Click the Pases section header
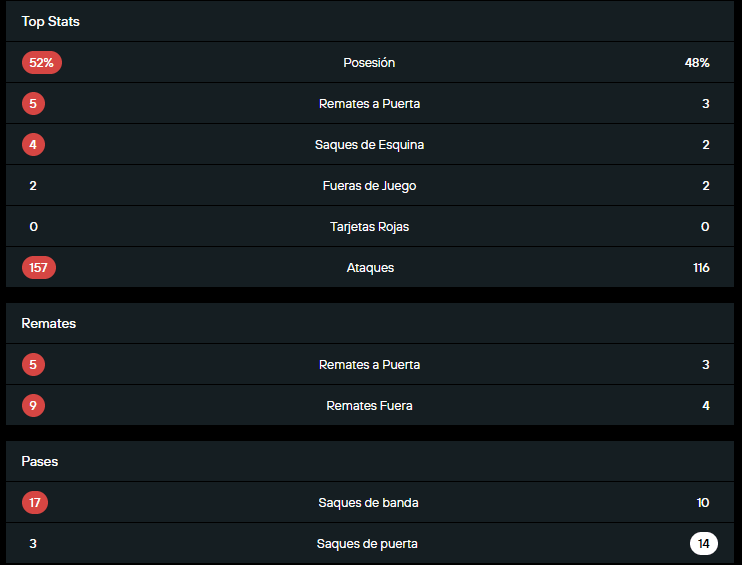742x565 pixels. [40, 461]
